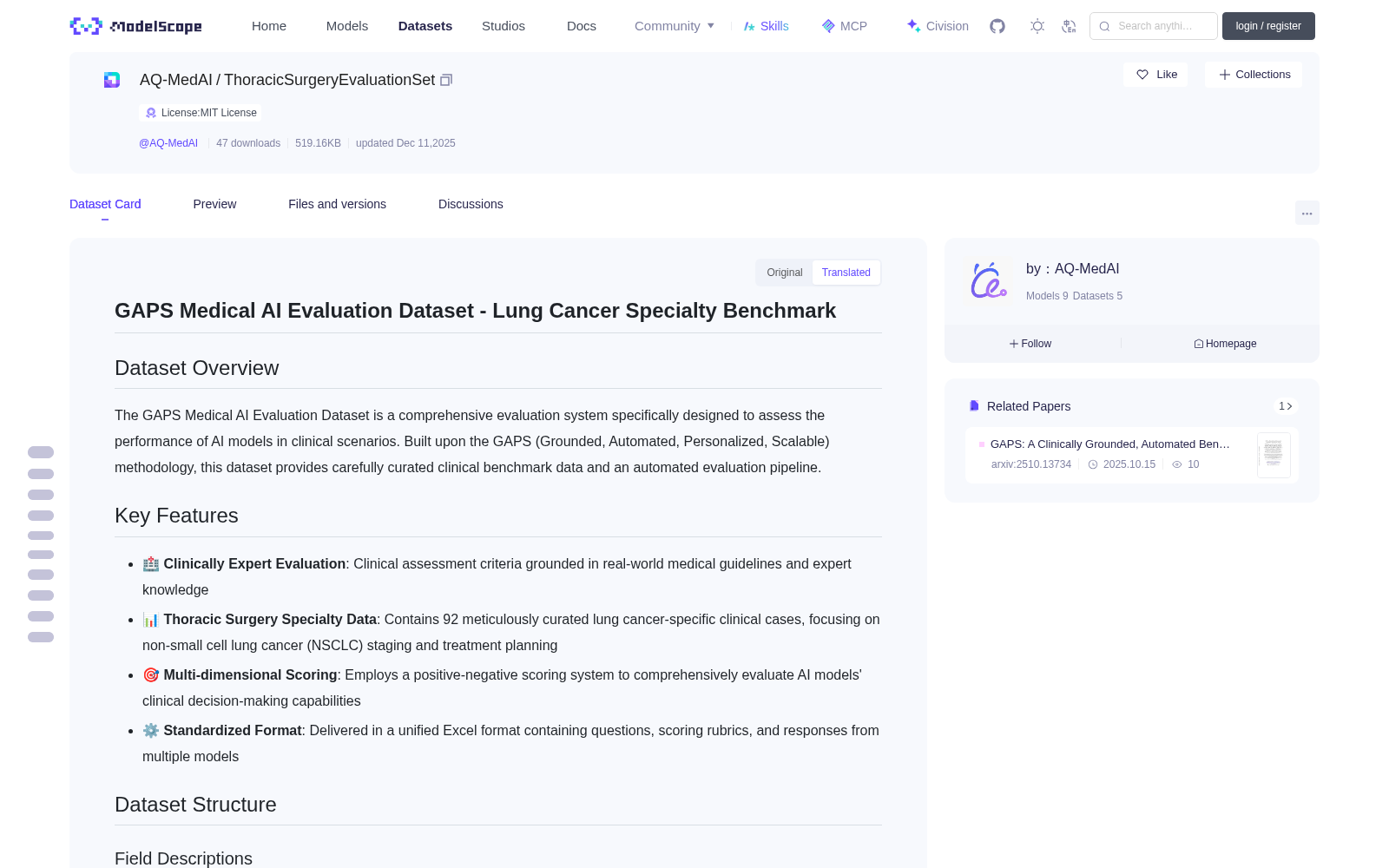The width and height of the screenshot is (1389, 868).
Task: Click the paper view count 10
Action: (x=1194, y=464)
